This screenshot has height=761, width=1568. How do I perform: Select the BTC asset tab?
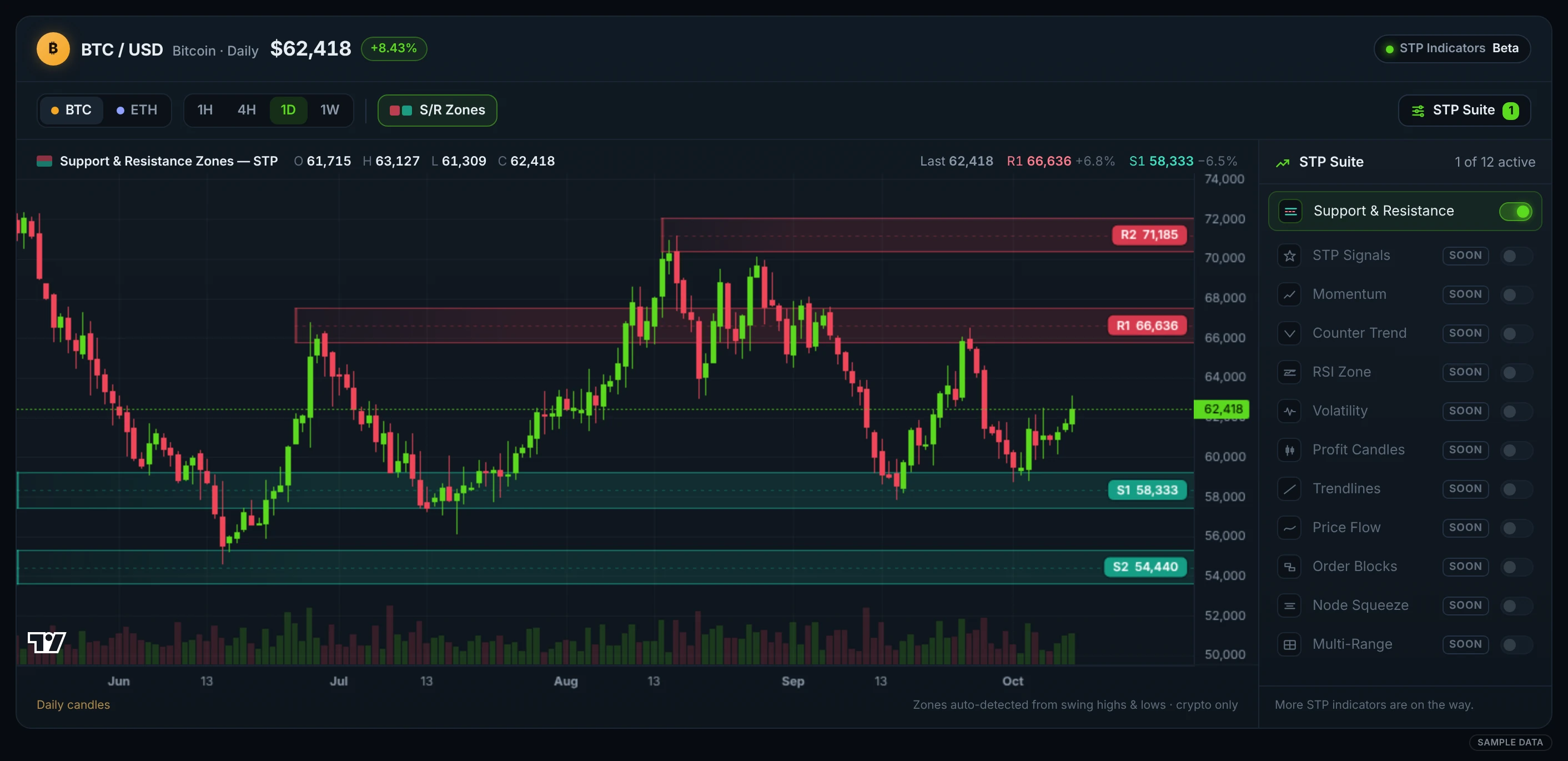71,110
